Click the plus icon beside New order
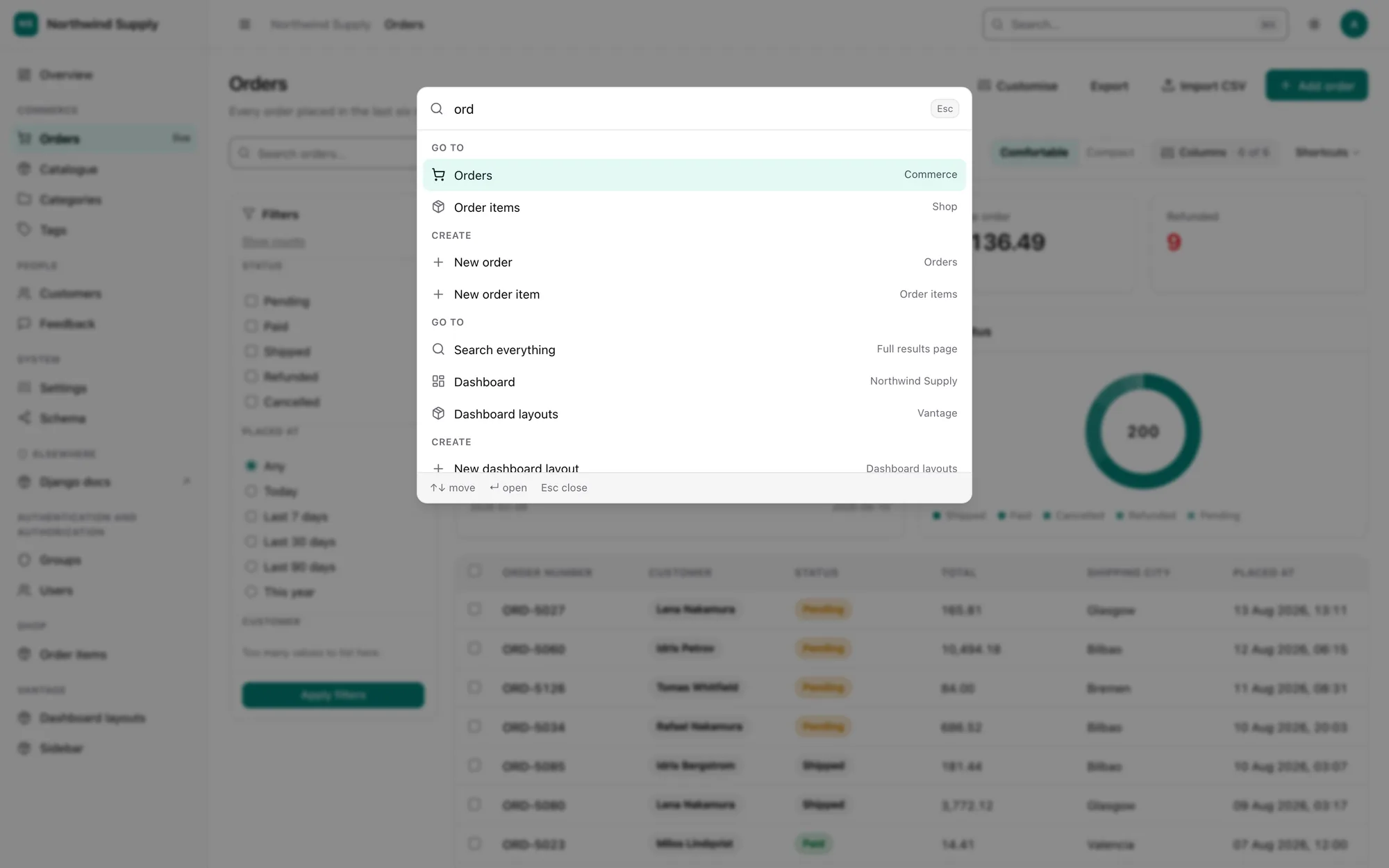The height and width of the screenshot is (868, 1389). coord(438,262)
